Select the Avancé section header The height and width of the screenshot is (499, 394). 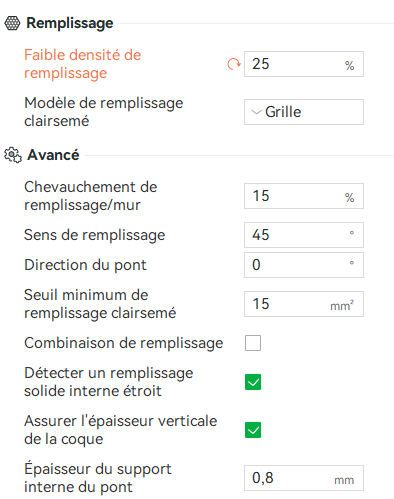click(53, 155)
